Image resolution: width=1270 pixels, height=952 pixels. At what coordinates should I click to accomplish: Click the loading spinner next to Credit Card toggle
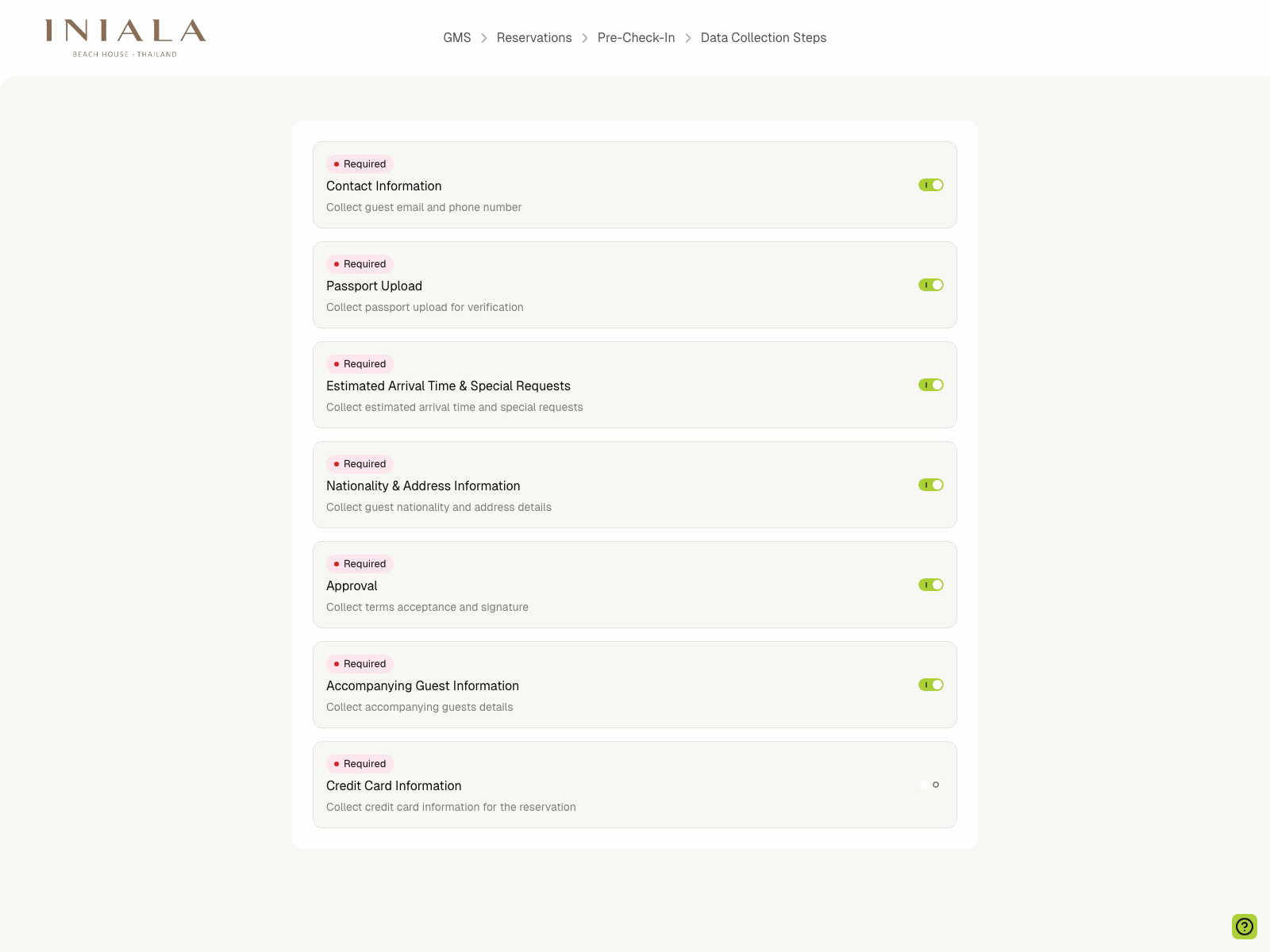937,785
